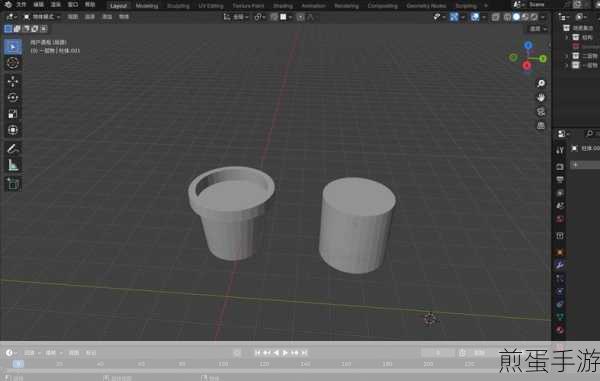Viewport: 600px width, 381px height.
Task: Jump to the first frame
Action: (257, 353)
